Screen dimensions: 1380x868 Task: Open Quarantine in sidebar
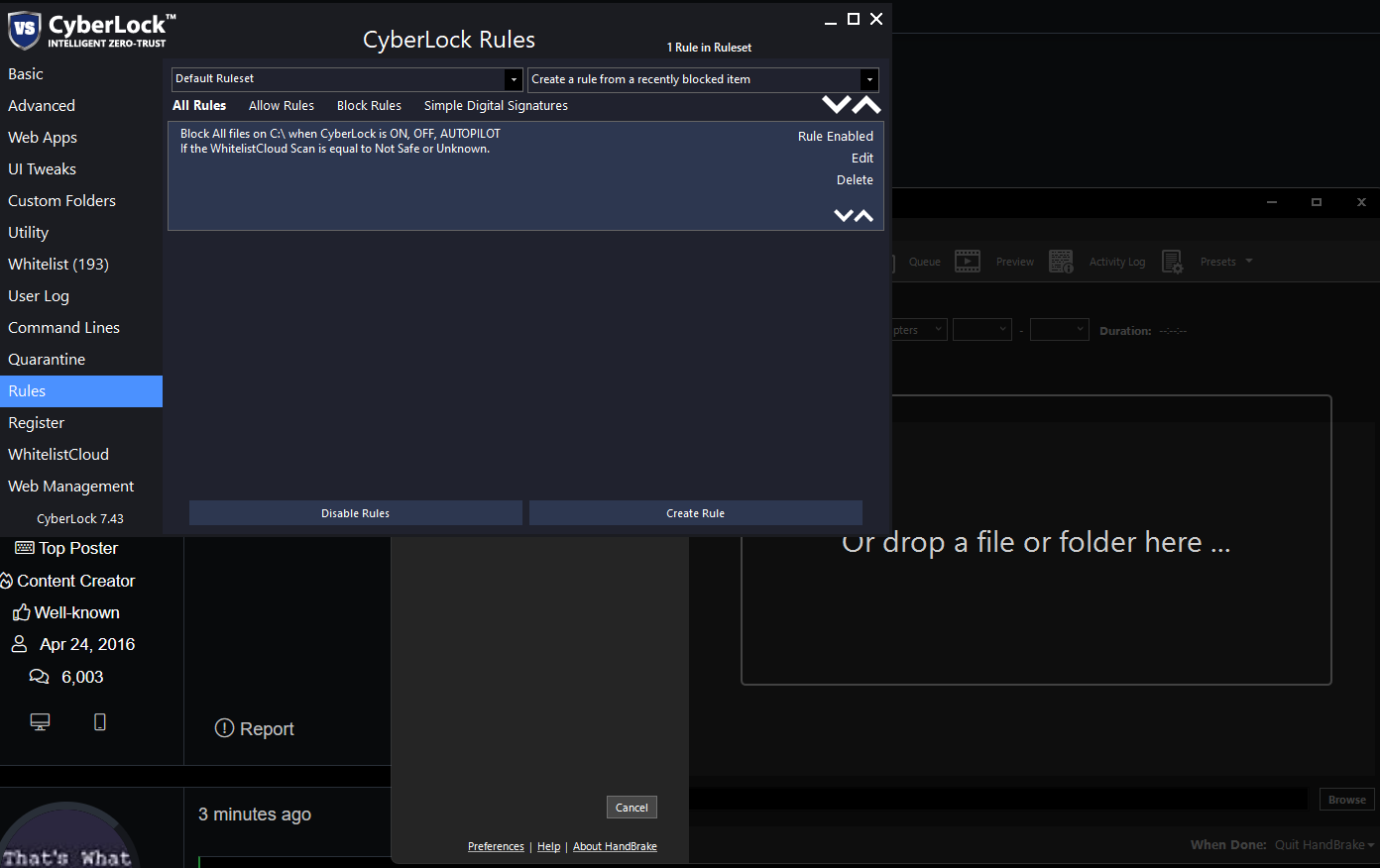pyautogui.click(x=81, y=359)
